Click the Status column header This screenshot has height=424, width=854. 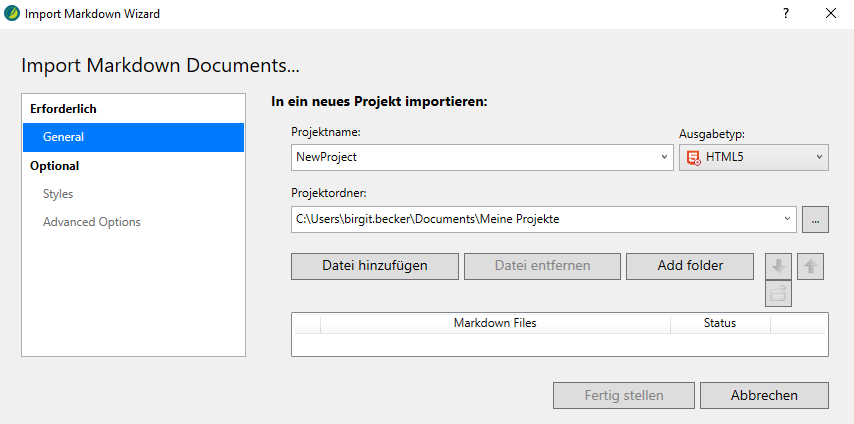719,323
